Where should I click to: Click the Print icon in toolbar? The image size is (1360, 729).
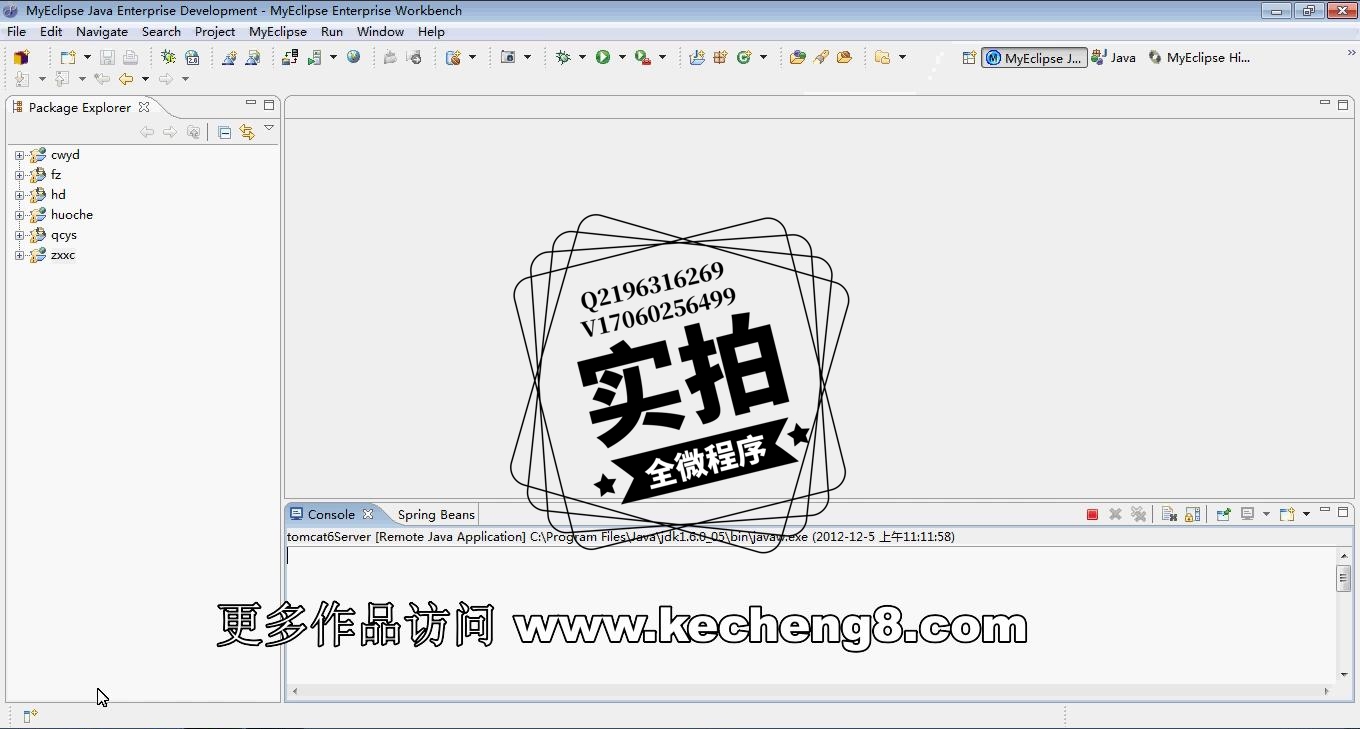(130, 57)
